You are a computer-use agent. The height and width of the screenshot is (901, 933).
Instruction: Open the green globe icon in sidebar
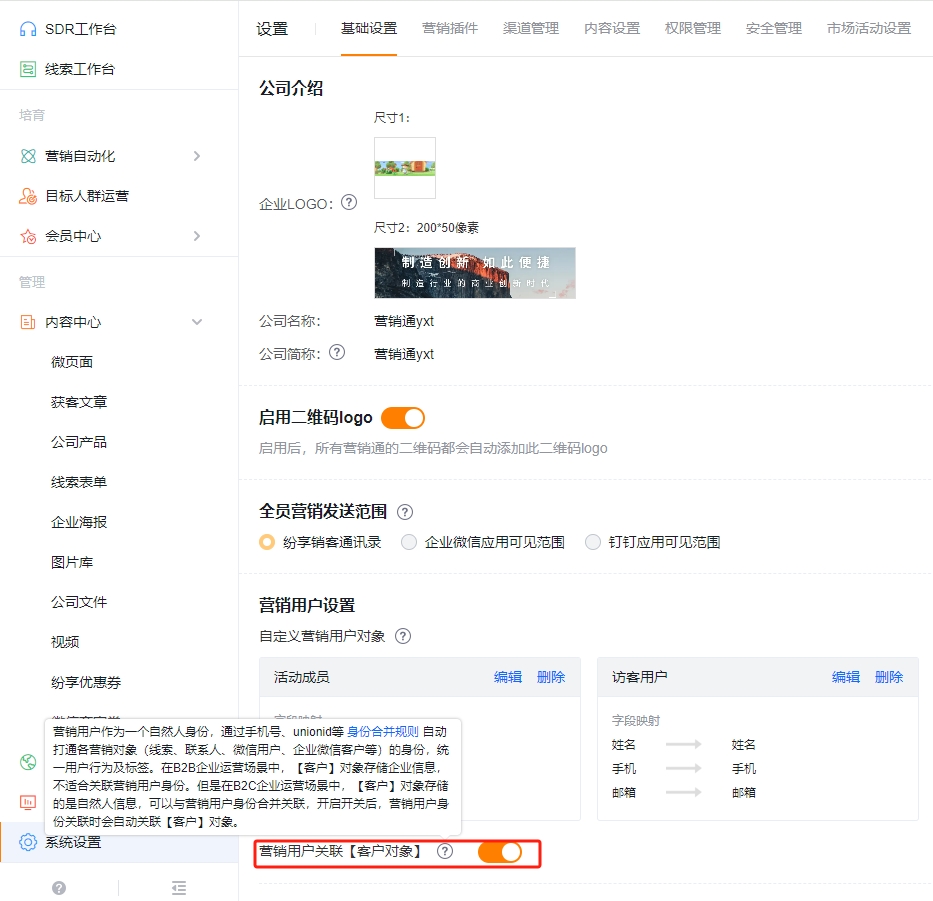27,761
